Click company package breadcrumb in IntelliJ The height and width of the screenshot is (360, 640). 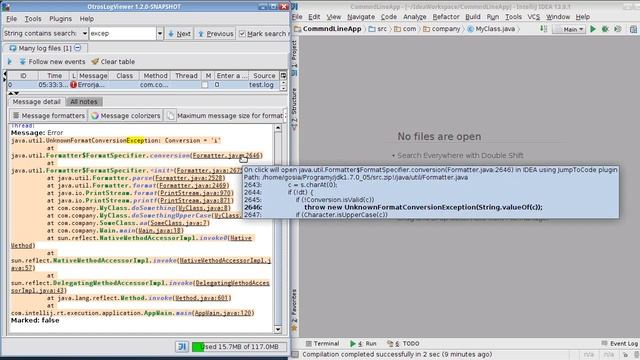pos(441,29)
